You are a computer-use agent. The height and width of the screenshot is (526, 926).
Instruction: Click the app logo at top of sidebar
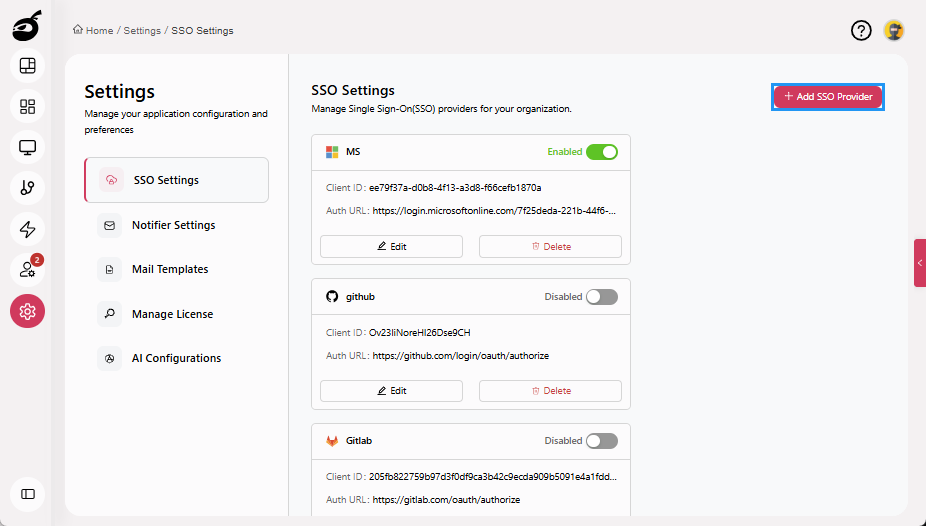27,25
